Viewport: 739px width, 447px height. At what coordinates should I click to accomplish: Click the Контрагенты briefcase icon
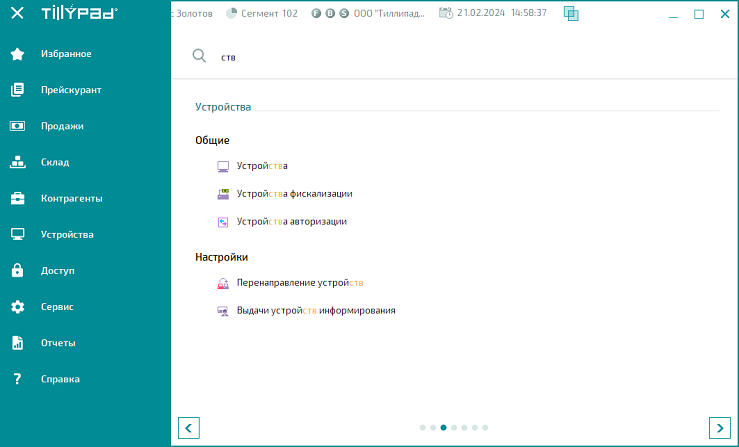[x=17, y=198]
